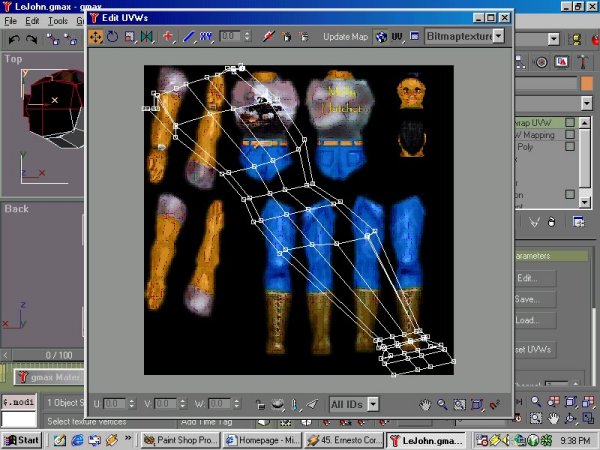The image size is (600, 450).
Task: Click Make Unique icon below modifier stack
Action: click(534, 222)
